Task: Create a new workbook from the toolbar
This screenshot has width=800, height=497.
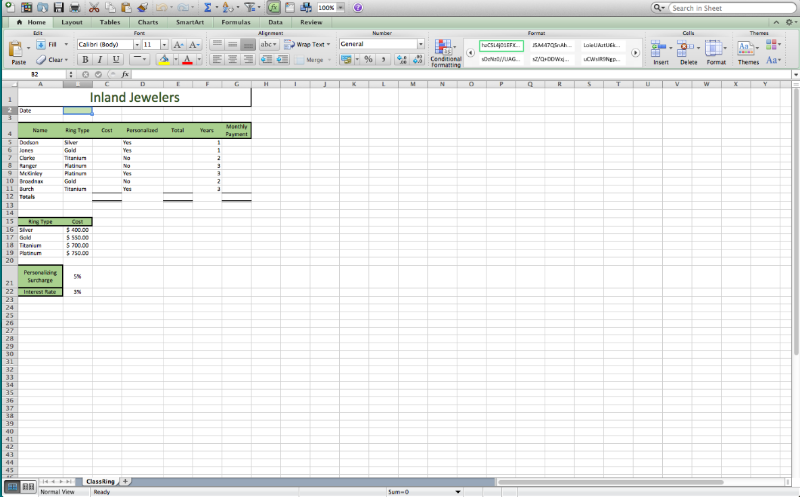Action: pos(10,7)
